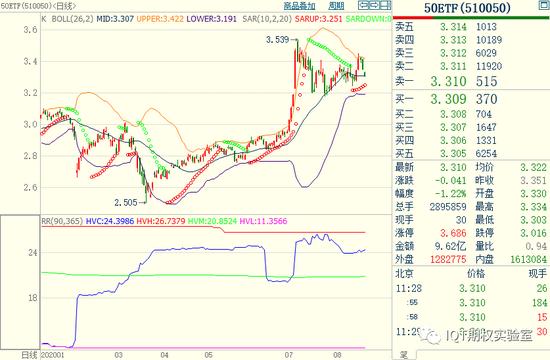Click the SAR(10,2,20) indicator label
The width and height of the screenshot is (550, 360).
tap(267, 19)
